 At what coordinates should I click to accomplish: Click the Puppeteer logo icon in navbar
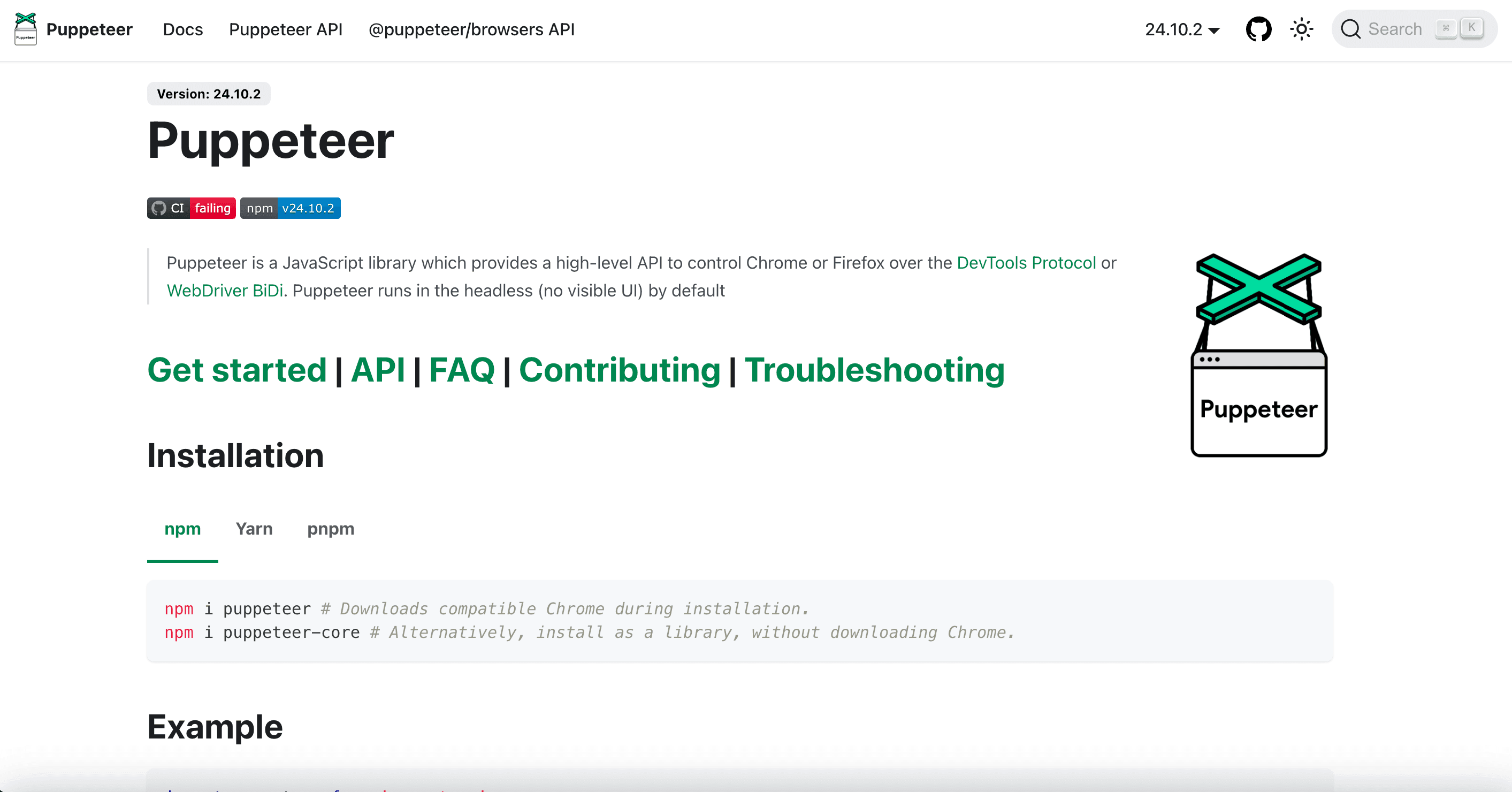(x=25, y=29)
